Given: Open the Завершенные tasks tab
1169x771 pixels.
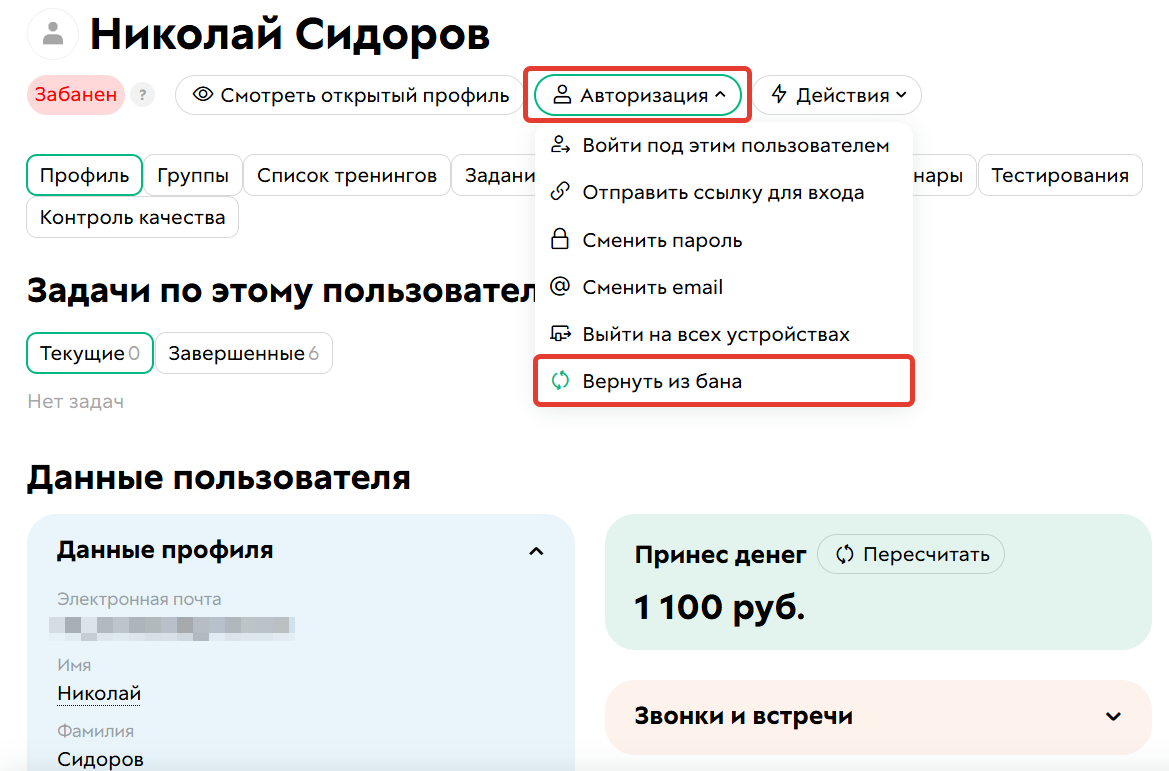Looking at the screenshot, I should point(244,353).
